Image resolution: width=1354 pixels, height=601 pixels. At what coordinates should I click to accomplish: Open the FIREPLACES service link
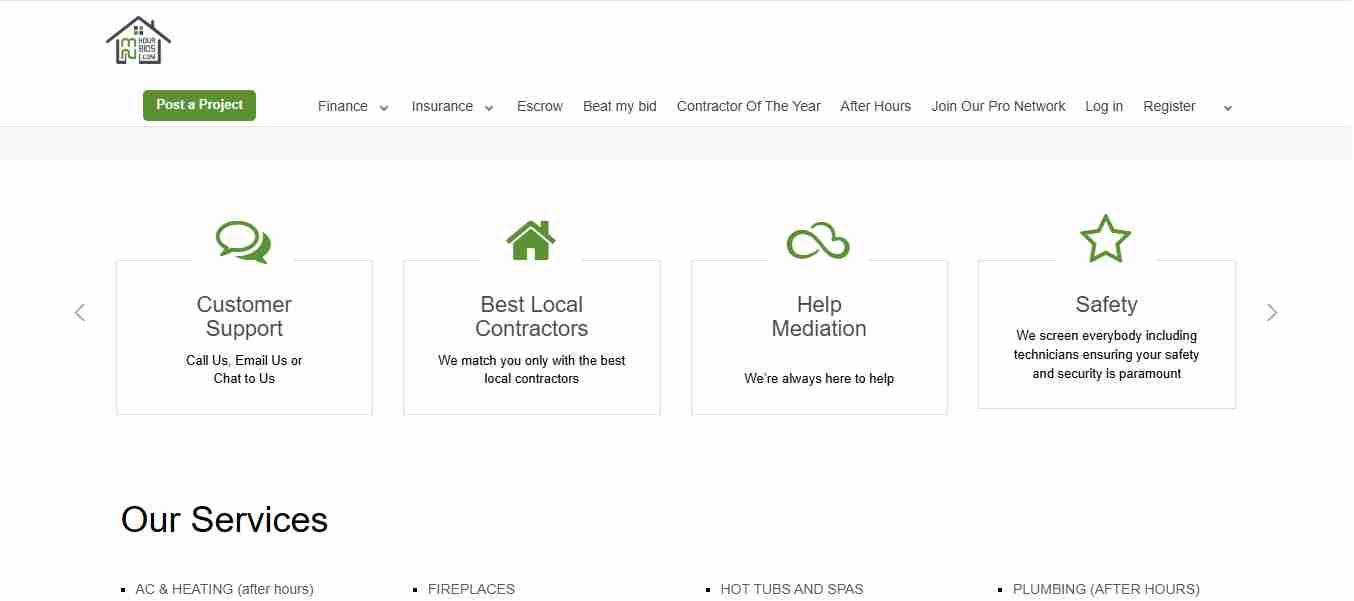(x=471, y=589)
